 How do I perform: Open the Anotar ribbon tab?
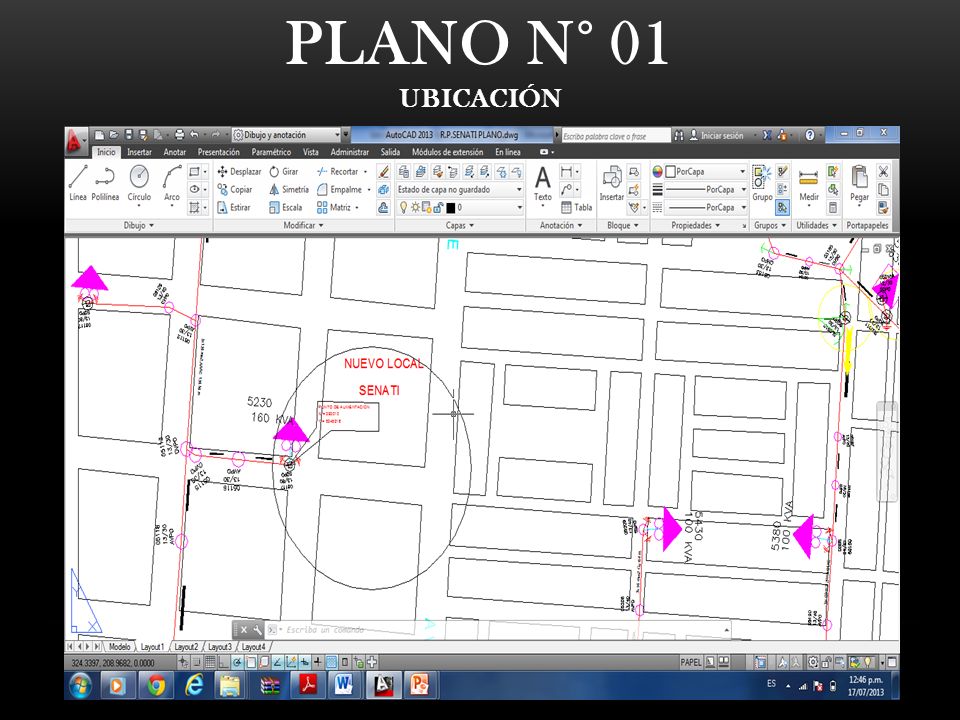(x=174, y=152)
